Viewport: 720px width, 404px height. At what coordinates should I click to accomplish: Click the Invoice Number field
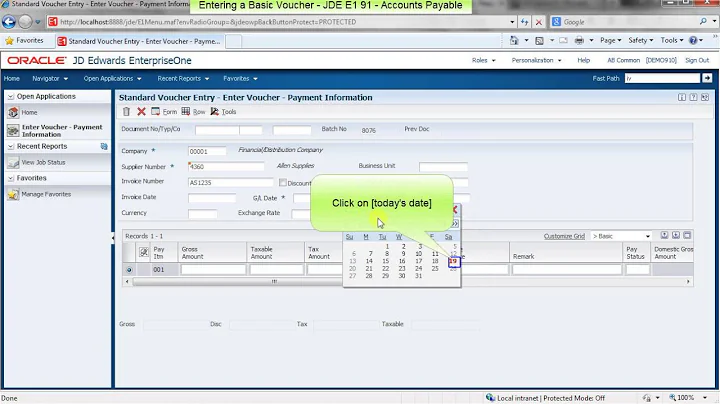coord(230,183)
